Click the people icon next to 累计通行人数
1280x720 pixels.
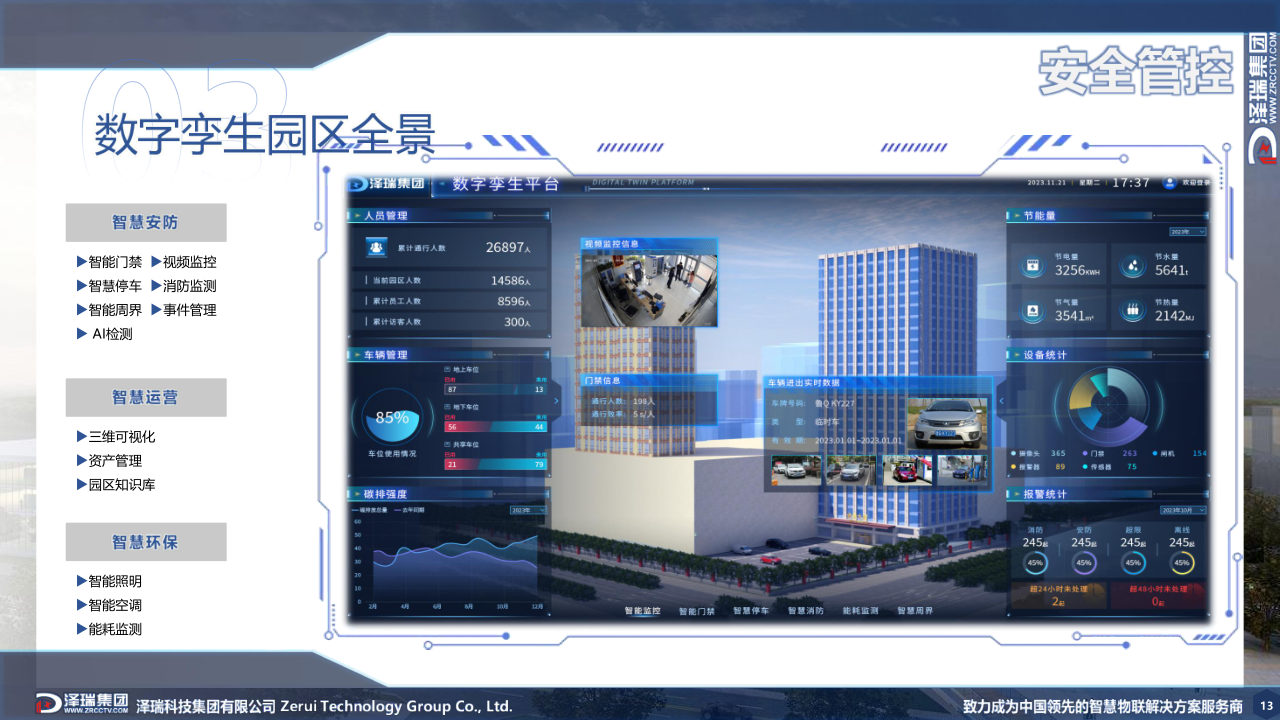pos(377,247)
